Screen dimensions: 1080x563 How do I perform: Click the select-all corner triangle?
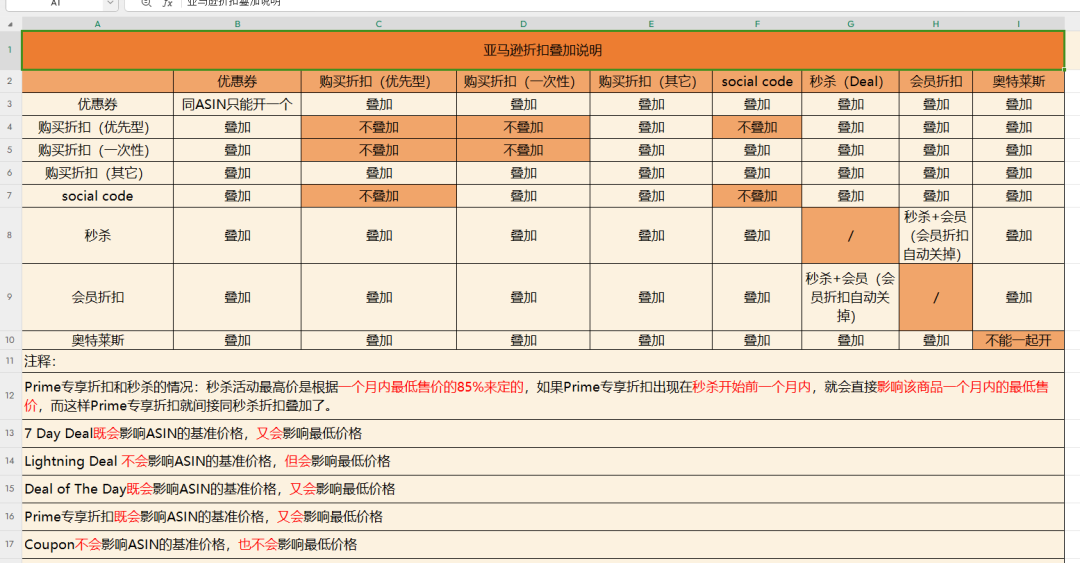point(11,22)
